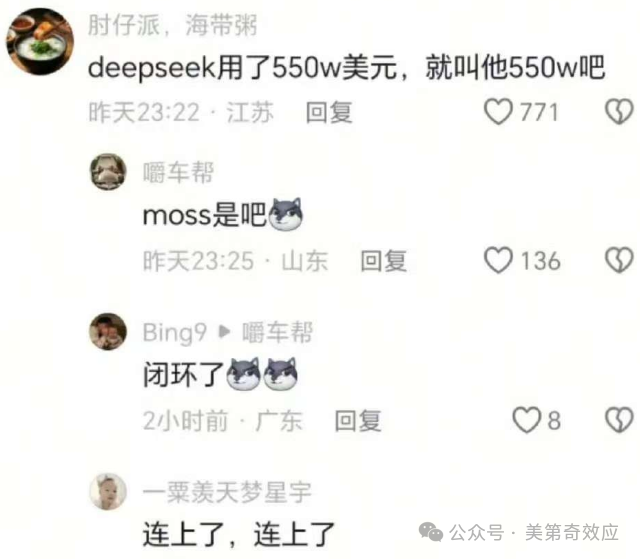This screenshot has height=559, width=640.
Task: View Bing9's avatar photo
Action: (108, 331)
